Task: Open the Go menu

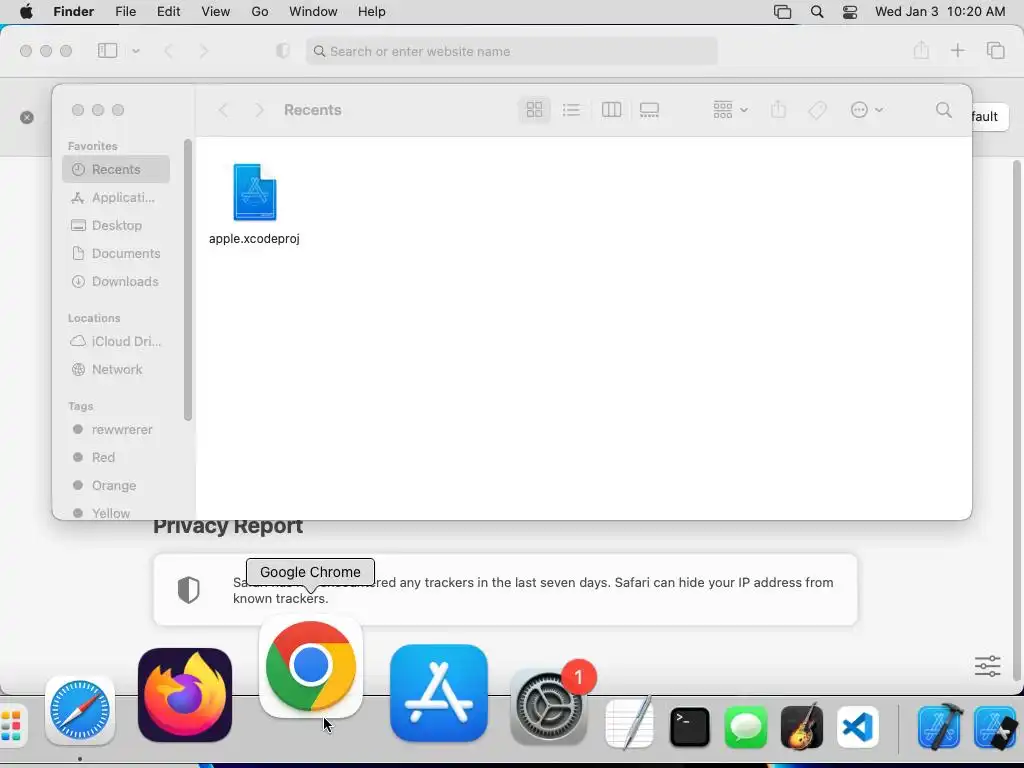Action: tap(260, 12)
